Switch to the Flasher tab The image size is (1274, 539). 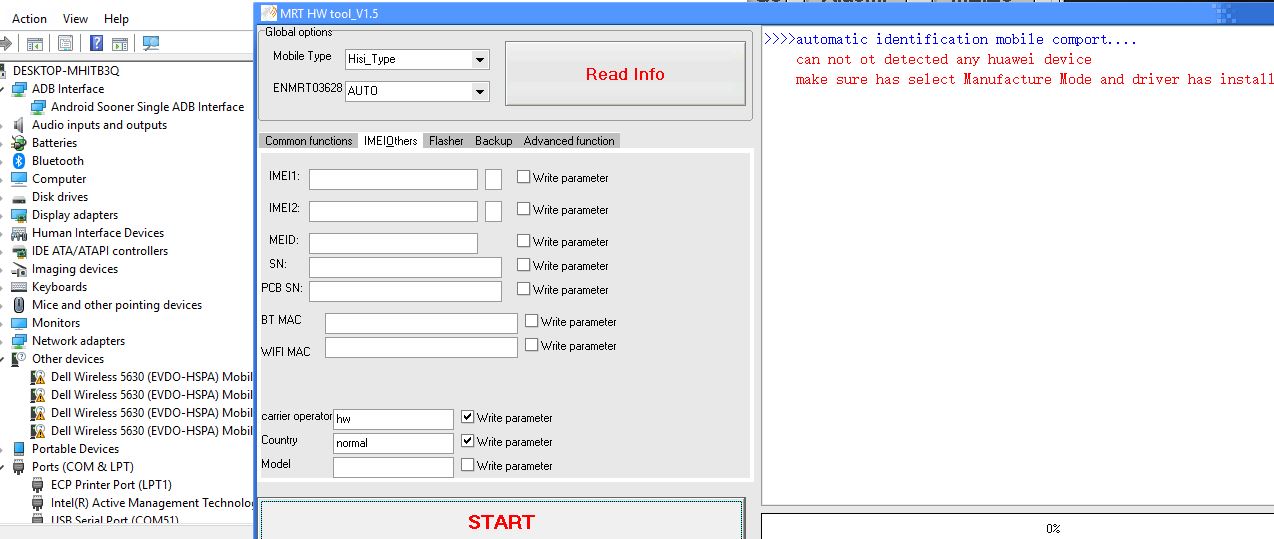pyautogui.click(x=446, y=141)
